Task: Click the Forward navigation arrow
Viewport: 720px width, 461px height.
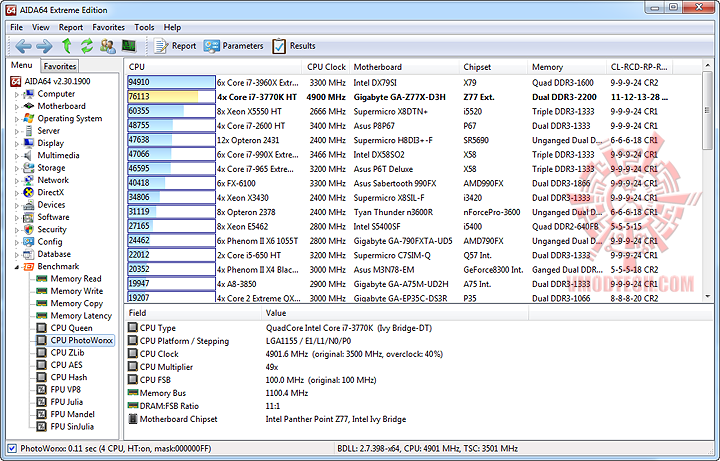Action: tap(44, 46)
